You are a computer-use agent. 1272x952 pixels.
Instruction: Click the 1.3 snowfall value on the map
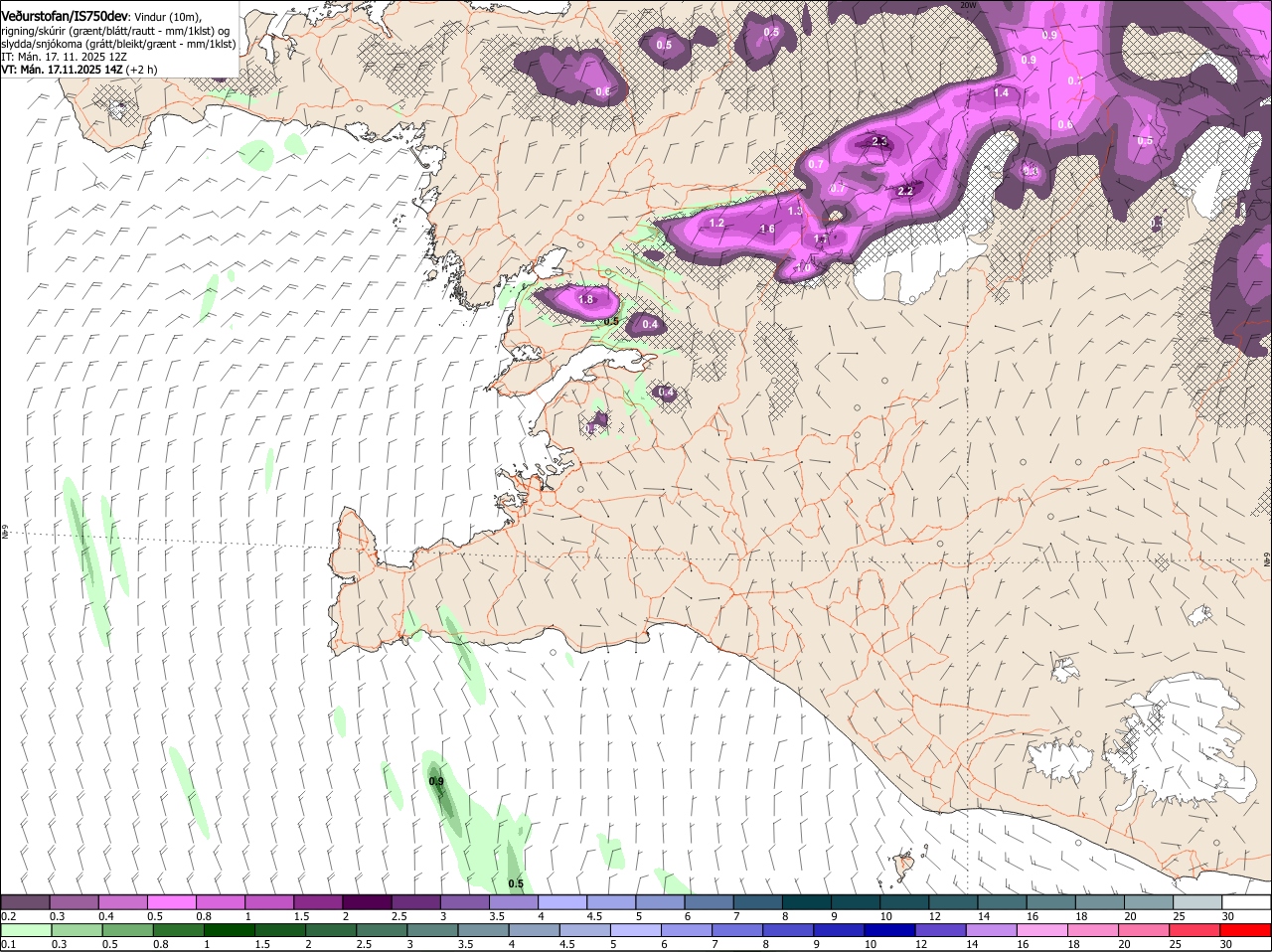(795, 211)
